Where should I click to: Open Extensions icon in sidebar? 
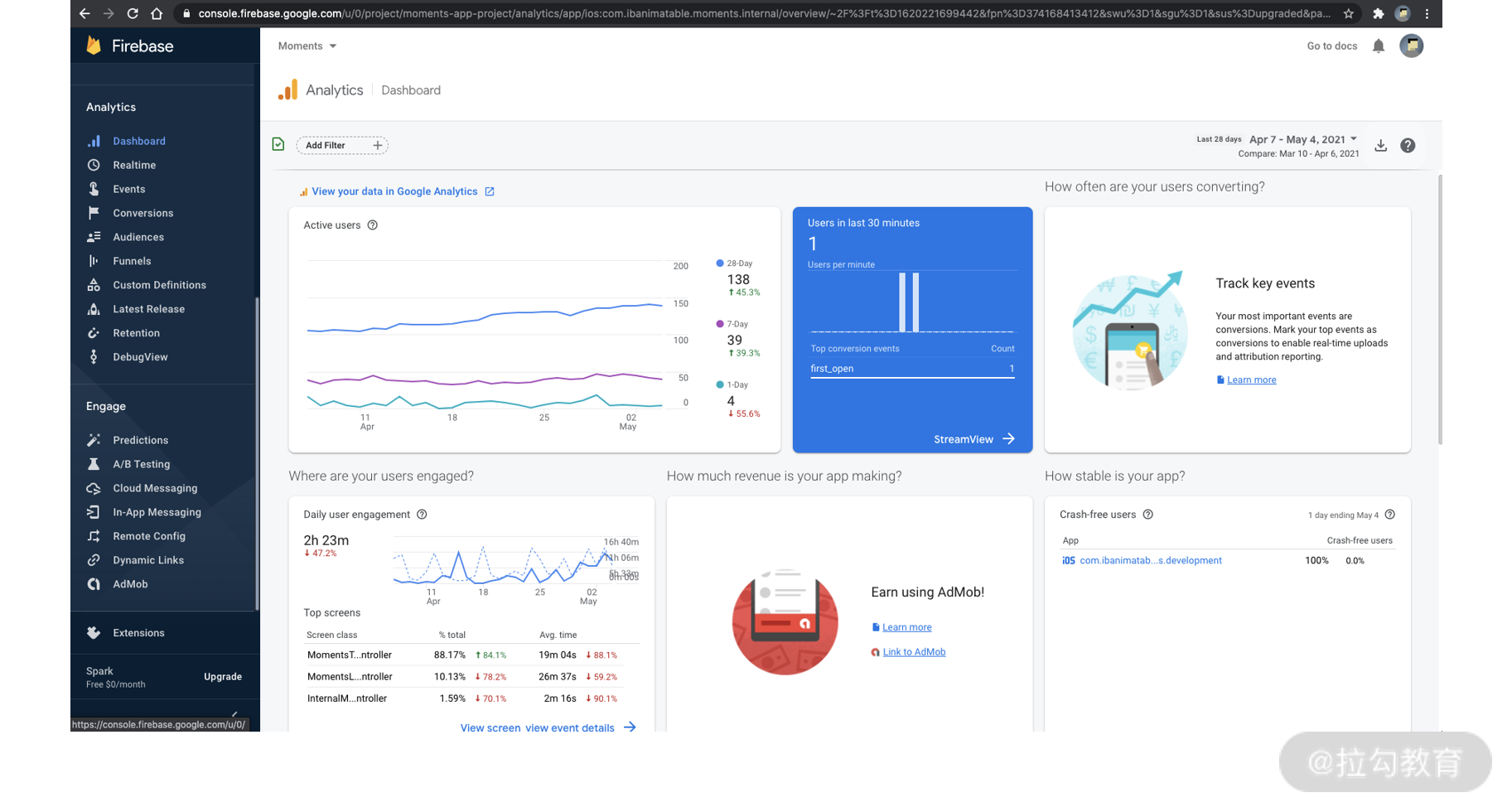(94, 633)
